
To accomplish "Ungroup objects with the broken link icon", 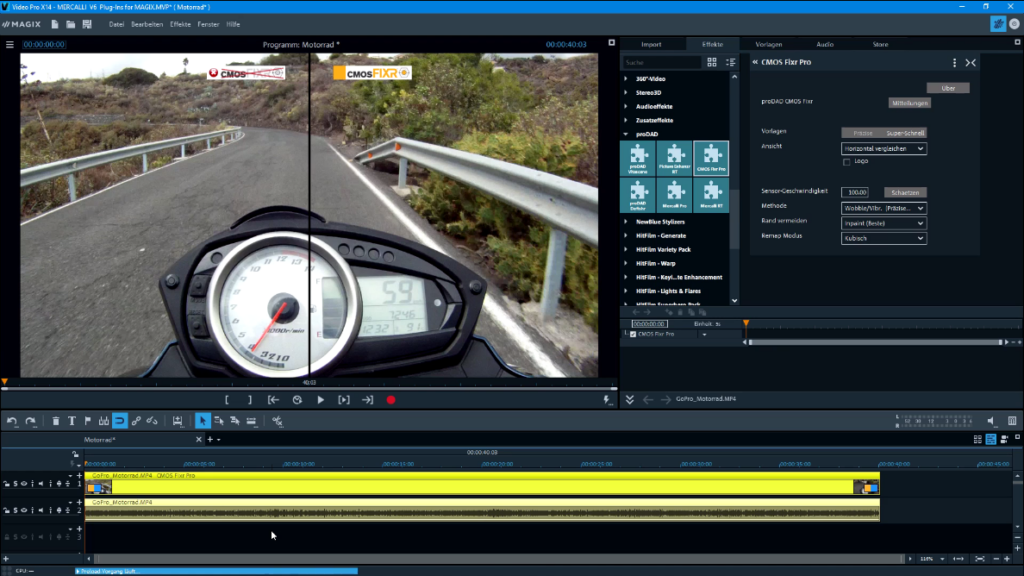I will pos(152,421).
